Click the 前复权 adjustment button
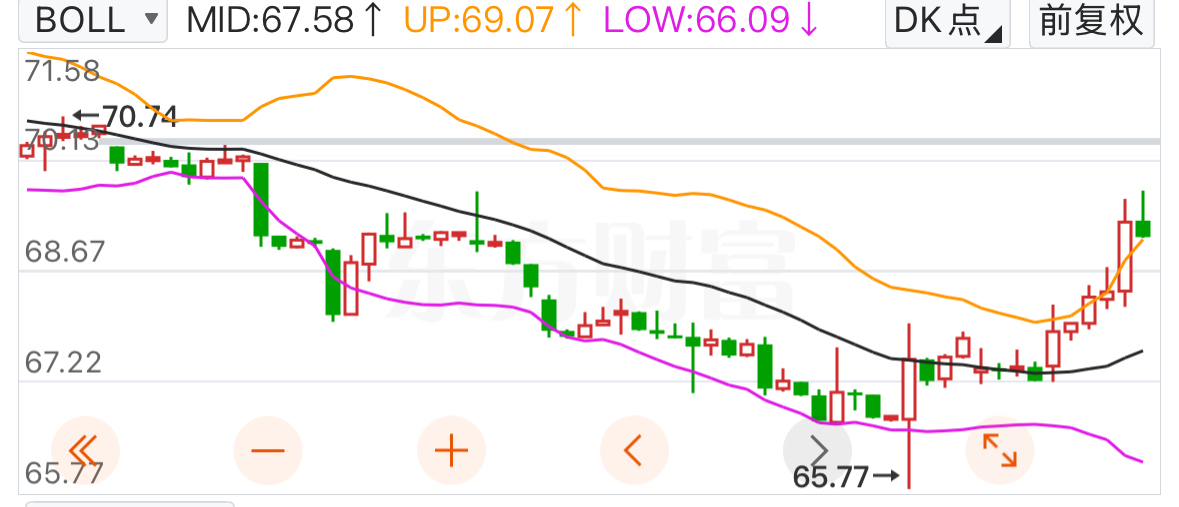Viewport: 1179px width, 507px height. tap(1091, 20)
